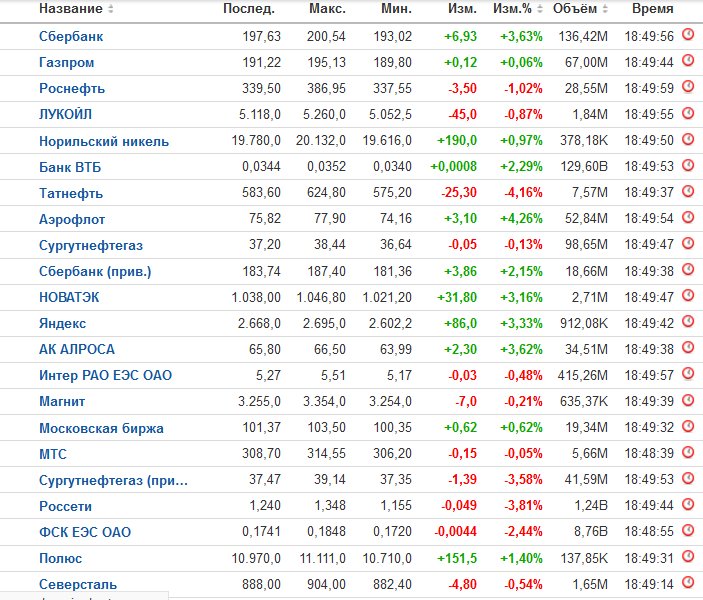The height and width of the screenshot is (600, 703).
Task: Click Банк ВТБ volume 129,60B
Action: pyautogui.click(x=584, y=166)
